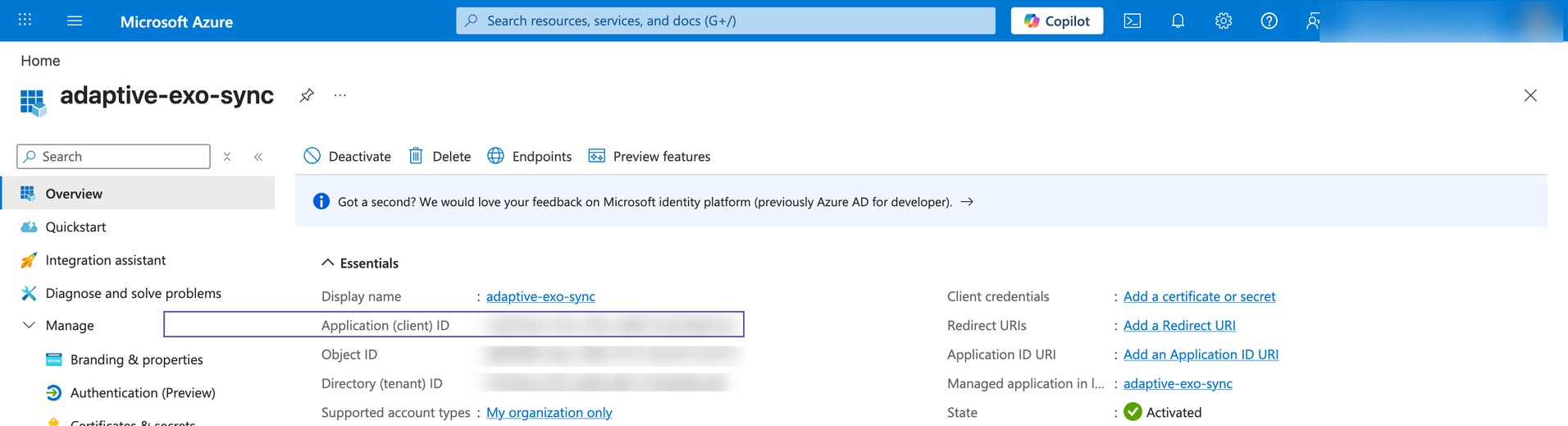Open Branding & properties
This screenshot has height=426, width=1568.
[x=137, y=360]
